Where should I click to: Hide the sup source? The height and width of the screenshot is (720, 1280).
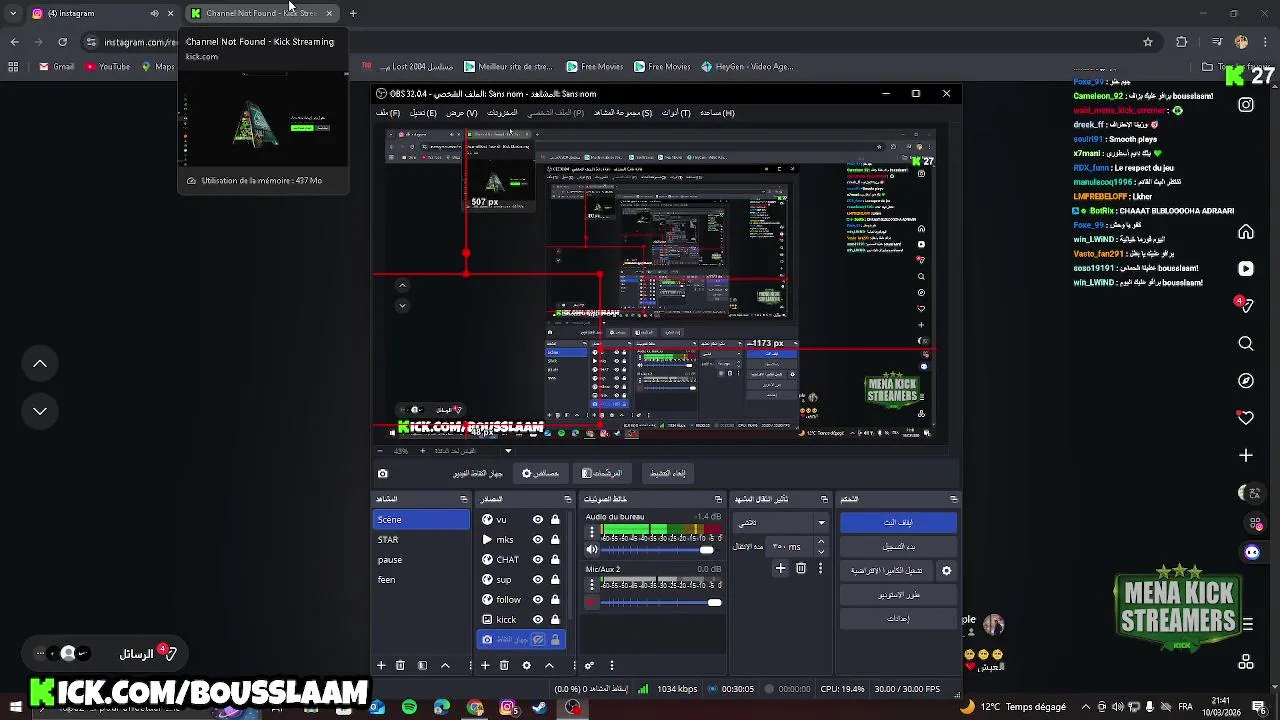(x=538, y=580)
